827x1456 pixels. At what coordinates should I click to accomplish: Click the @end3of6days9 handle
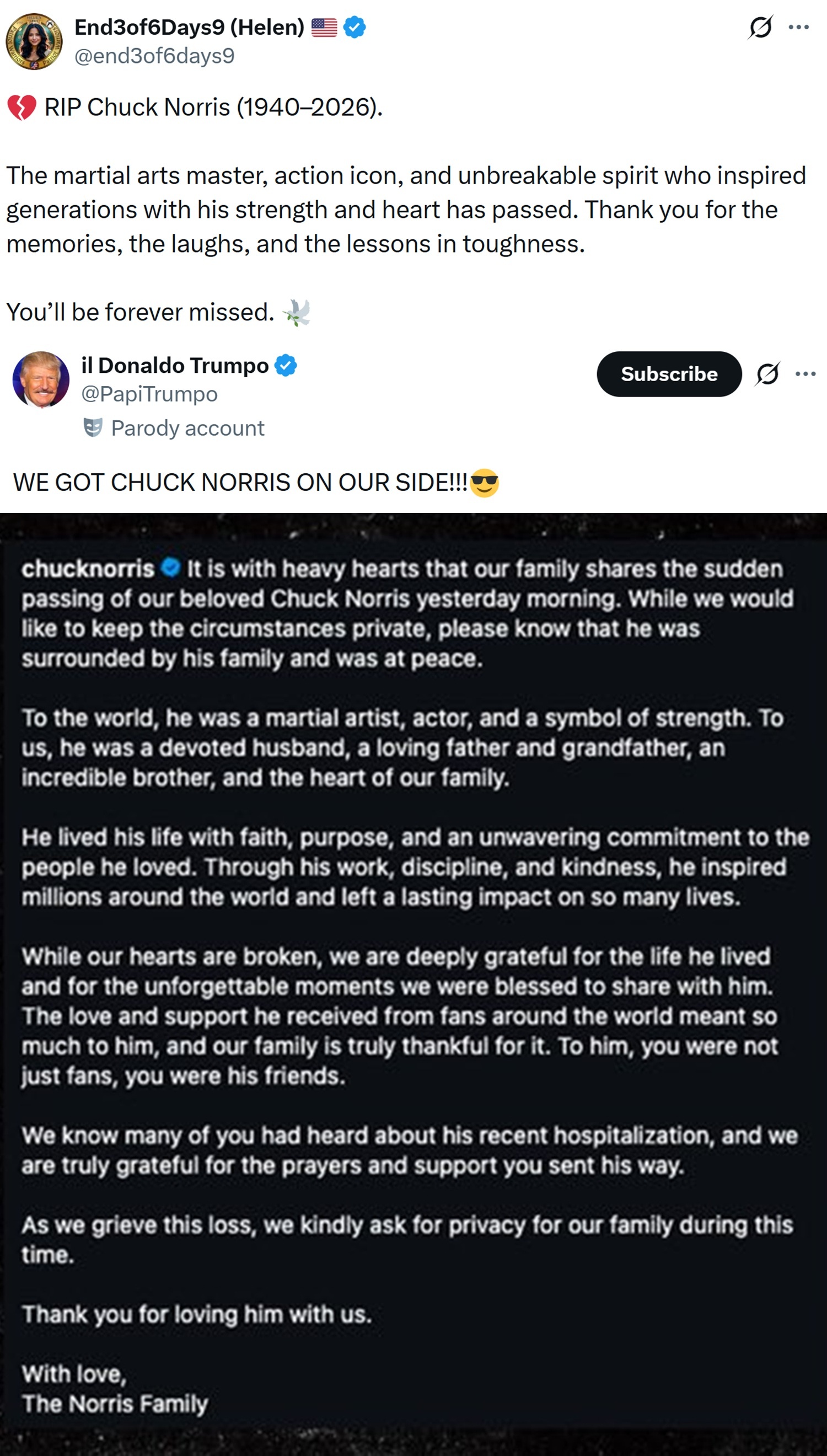click(154, 56)
